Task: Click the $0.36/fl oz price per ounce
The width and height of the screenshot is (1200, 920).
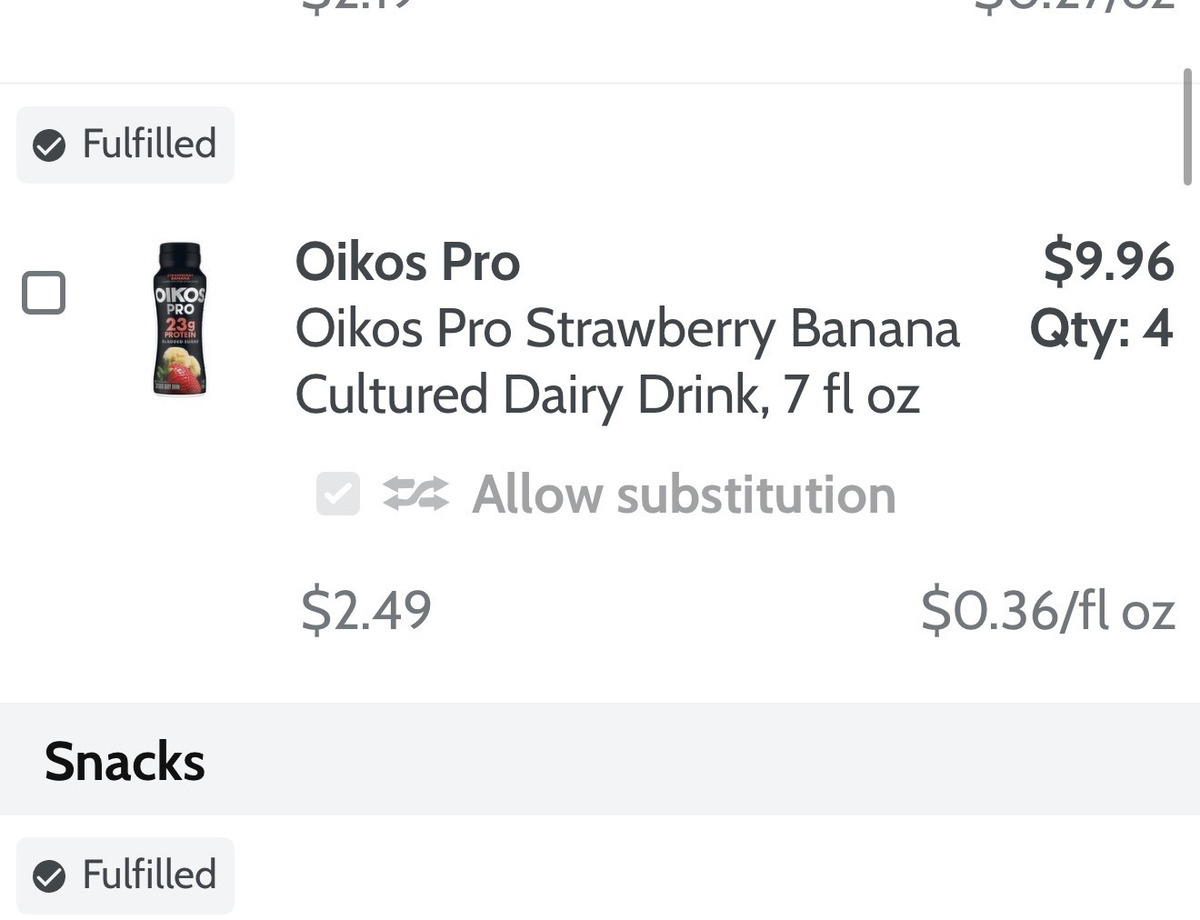Action: 1047,609
